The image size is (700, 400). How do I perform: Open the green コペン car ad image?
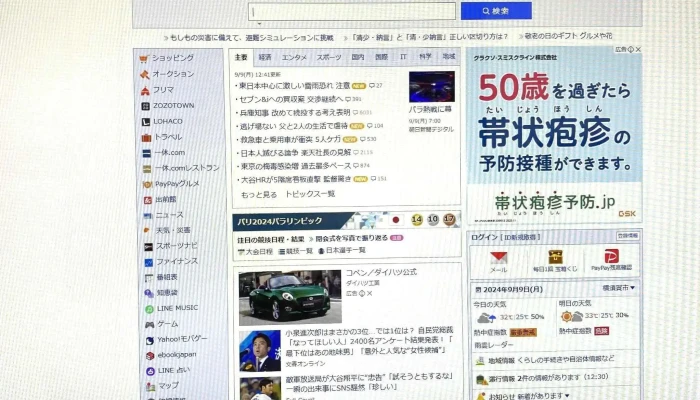pyautogui.click(x=290, y=297)
